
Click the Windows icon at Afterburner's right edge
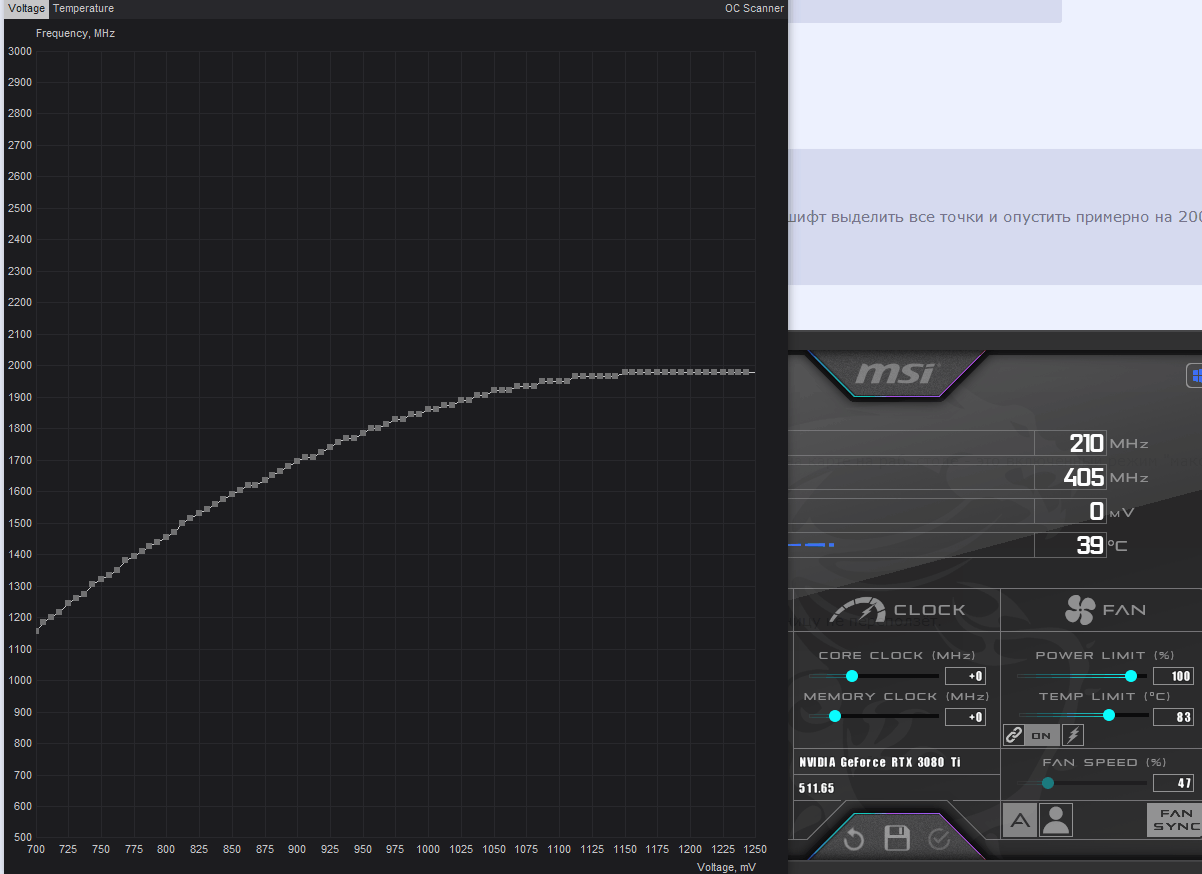(1195, 376)
